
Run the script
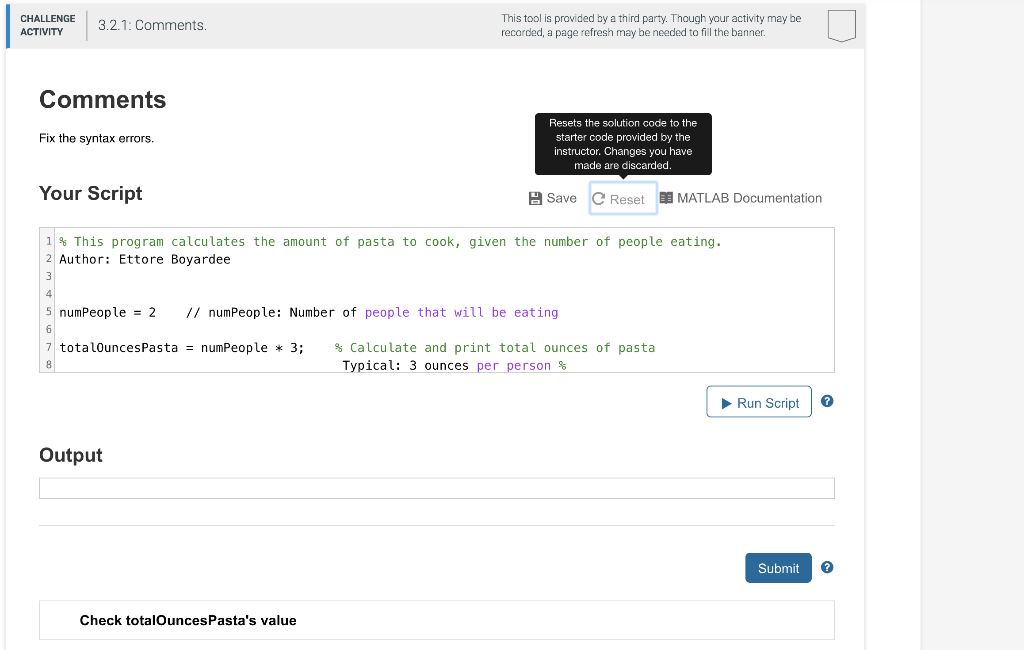tap(759, 401)
